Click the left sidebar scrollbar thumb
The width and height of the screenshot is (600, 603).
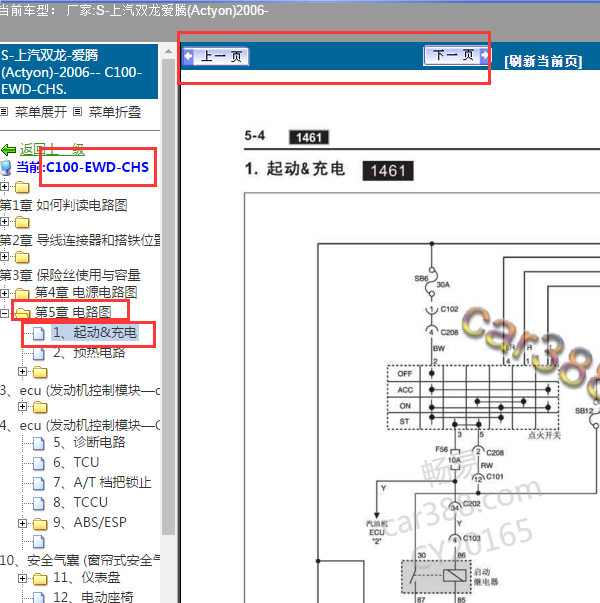click(x=168, y=296)
